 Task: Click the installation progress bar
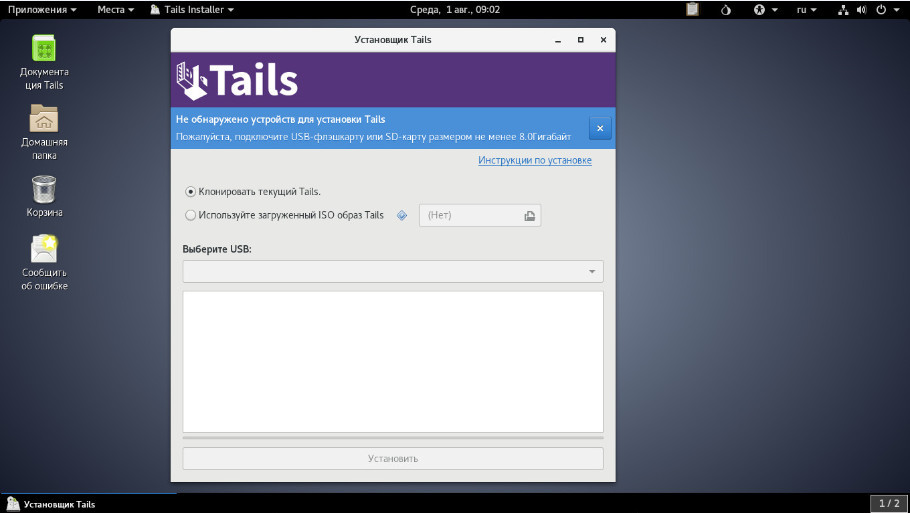[393, 438]
